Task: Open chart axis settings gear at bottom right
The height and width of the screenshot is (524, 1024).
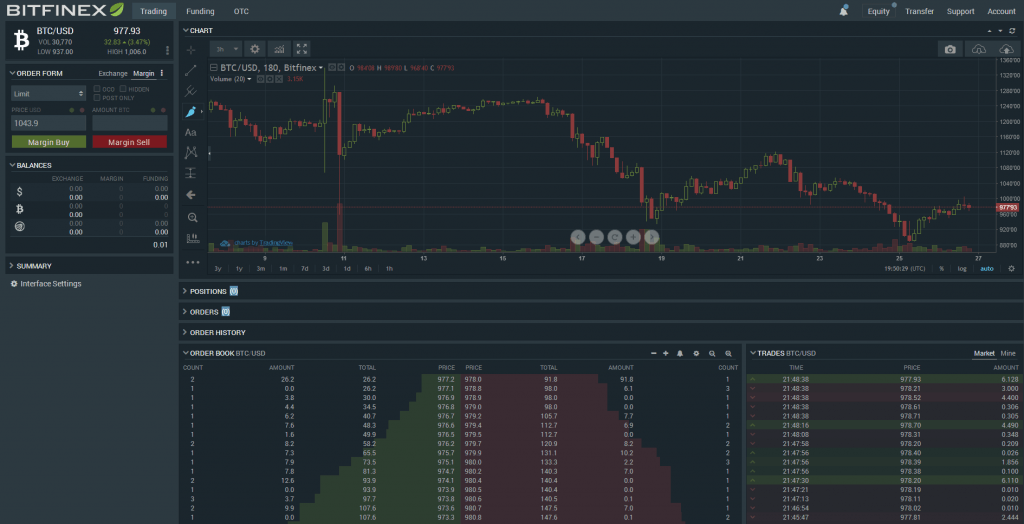Action: [x=1012, y=269]
